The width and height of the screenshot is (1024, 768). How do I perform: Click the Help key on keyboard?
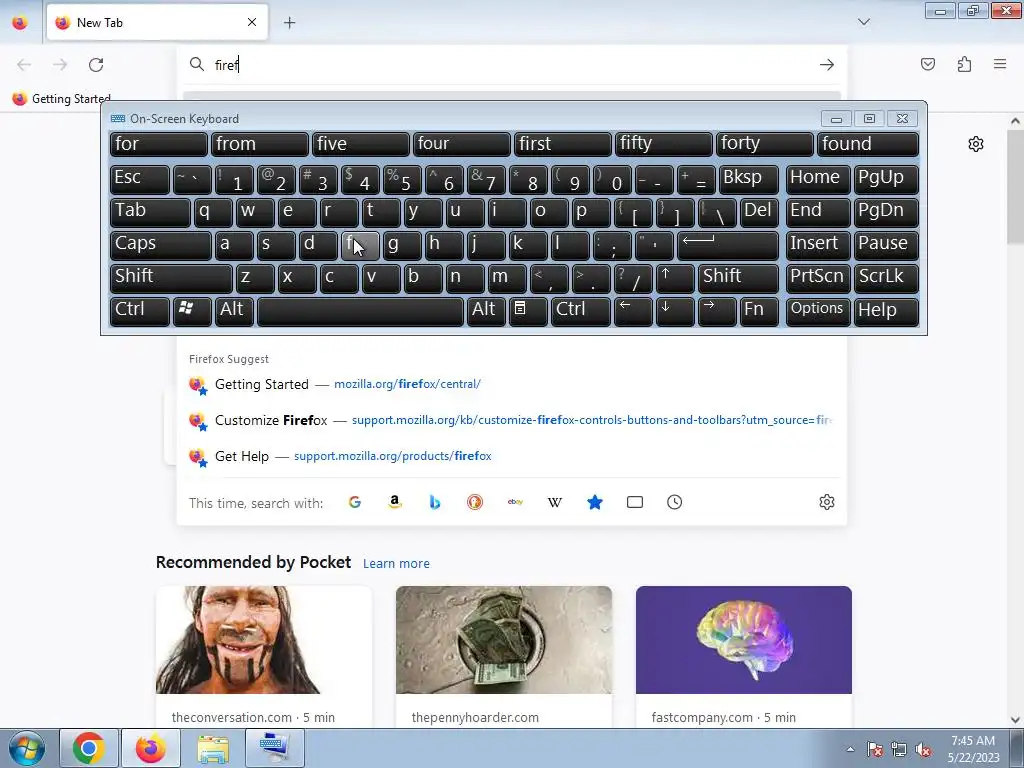pos(886,311)
